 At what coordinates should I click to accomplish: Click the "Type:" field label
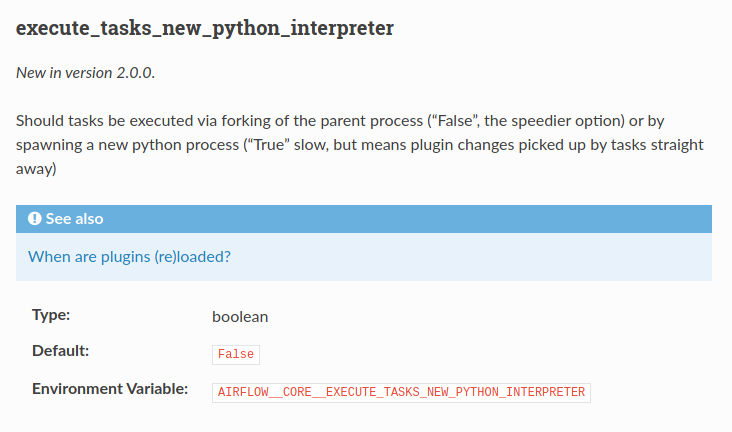51,315
